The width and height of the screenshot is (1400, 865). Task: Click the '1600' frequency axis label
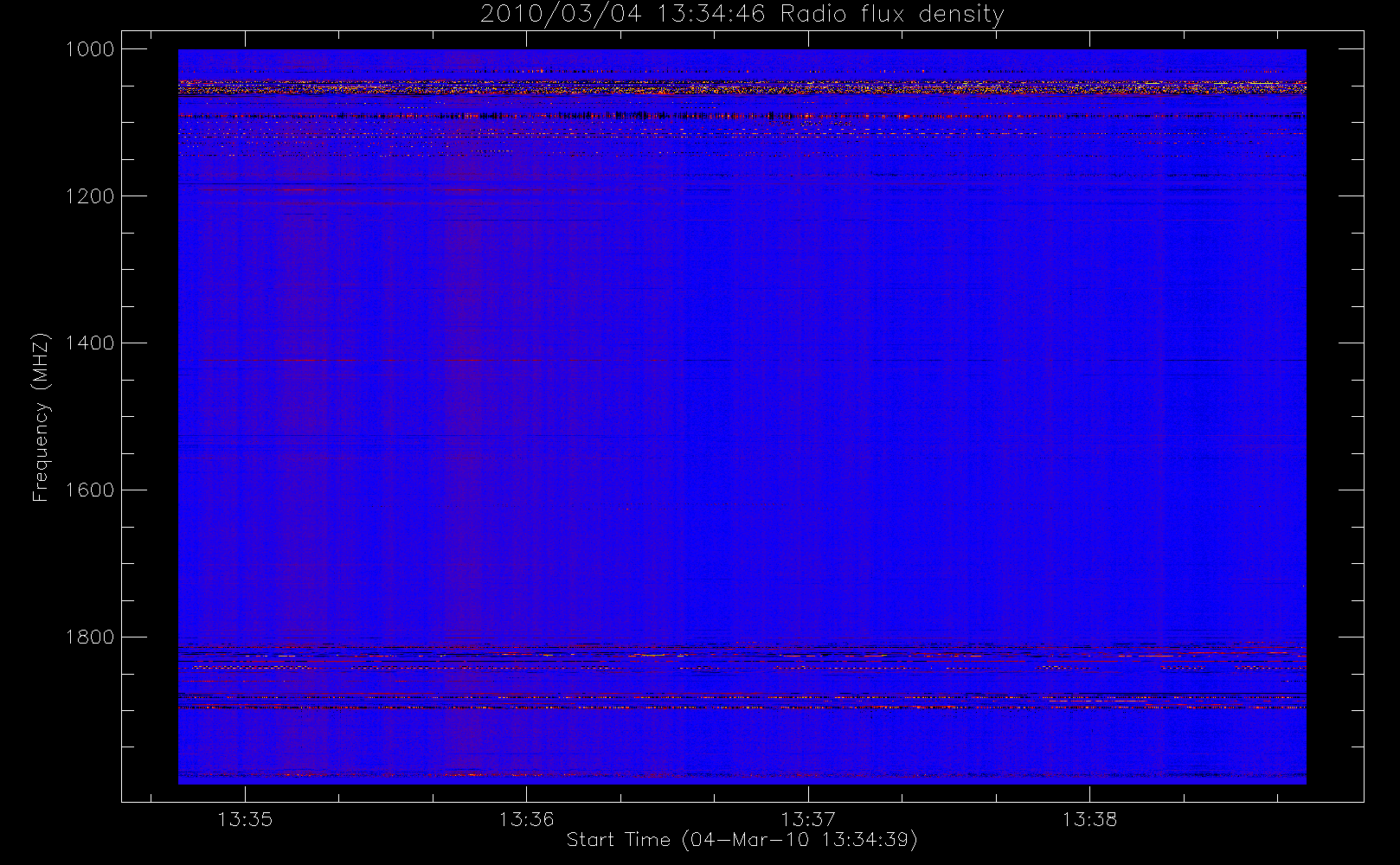tap(90, 490)
